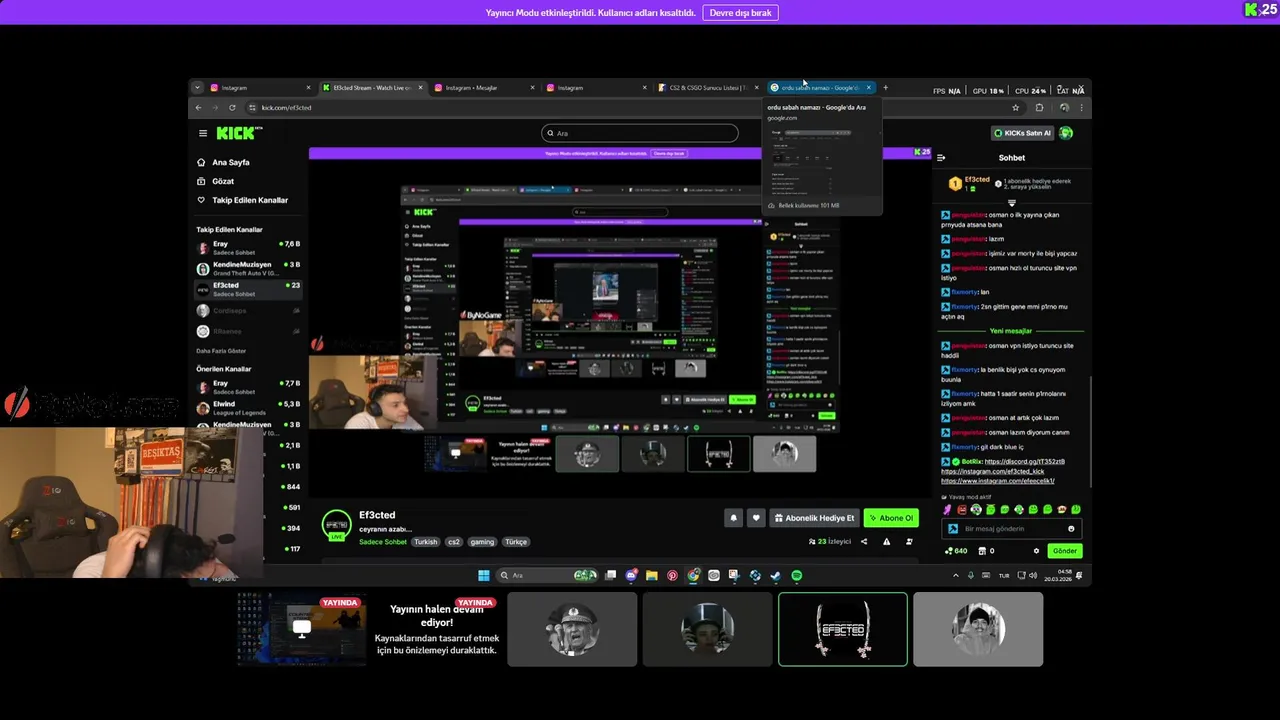
Task: Open a new browser tab
Action: coord(885,88)
